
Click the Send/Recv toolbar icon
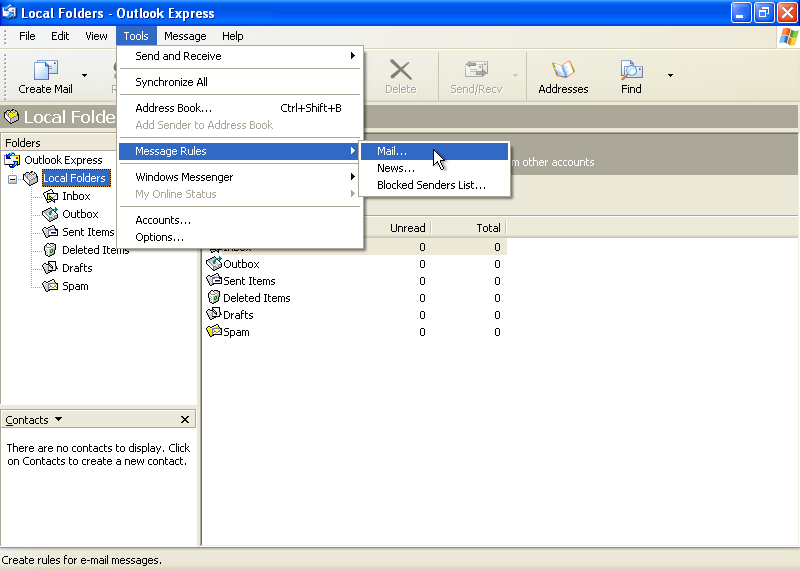point(477,70)
